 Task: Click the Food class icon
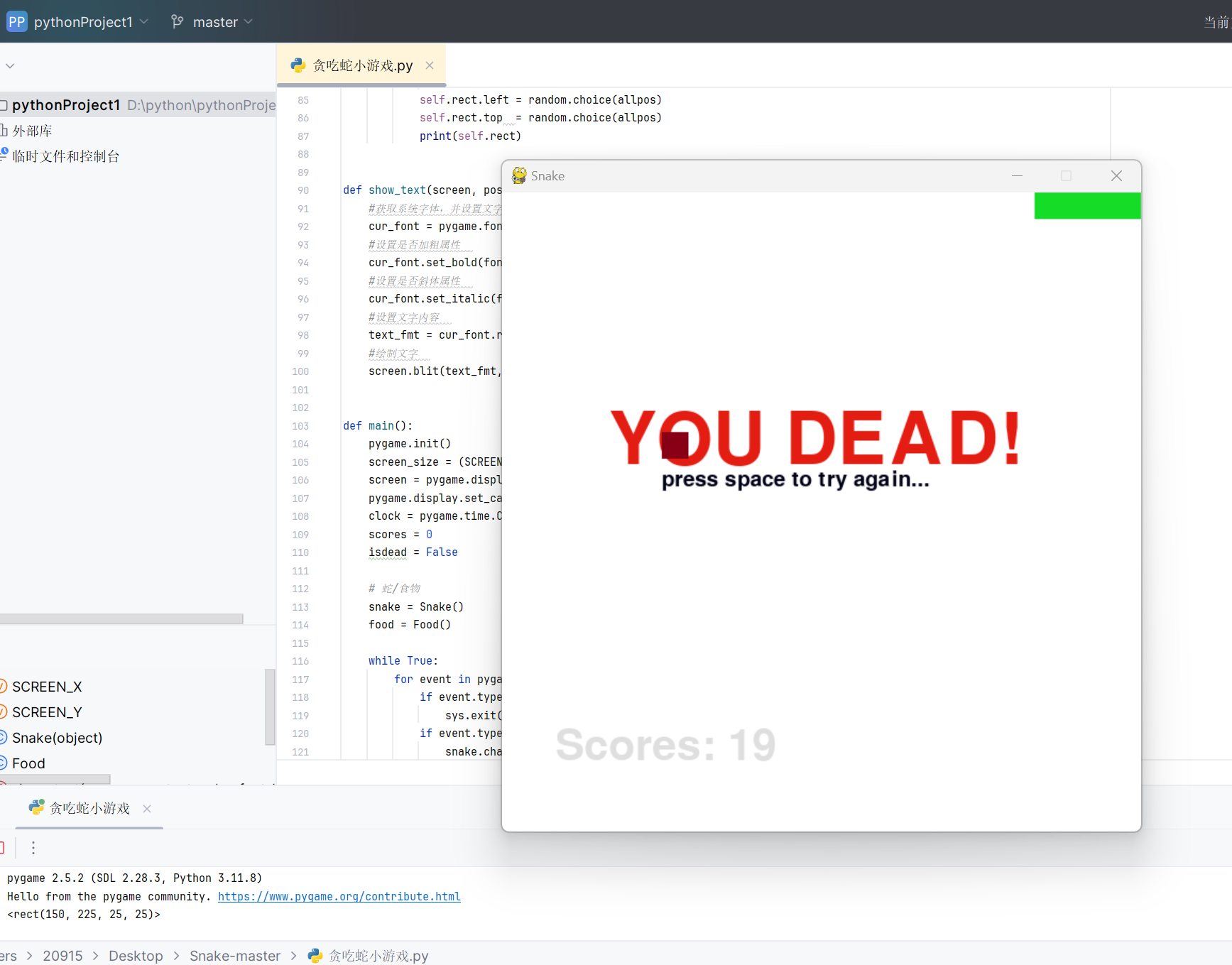click(3, 763)
